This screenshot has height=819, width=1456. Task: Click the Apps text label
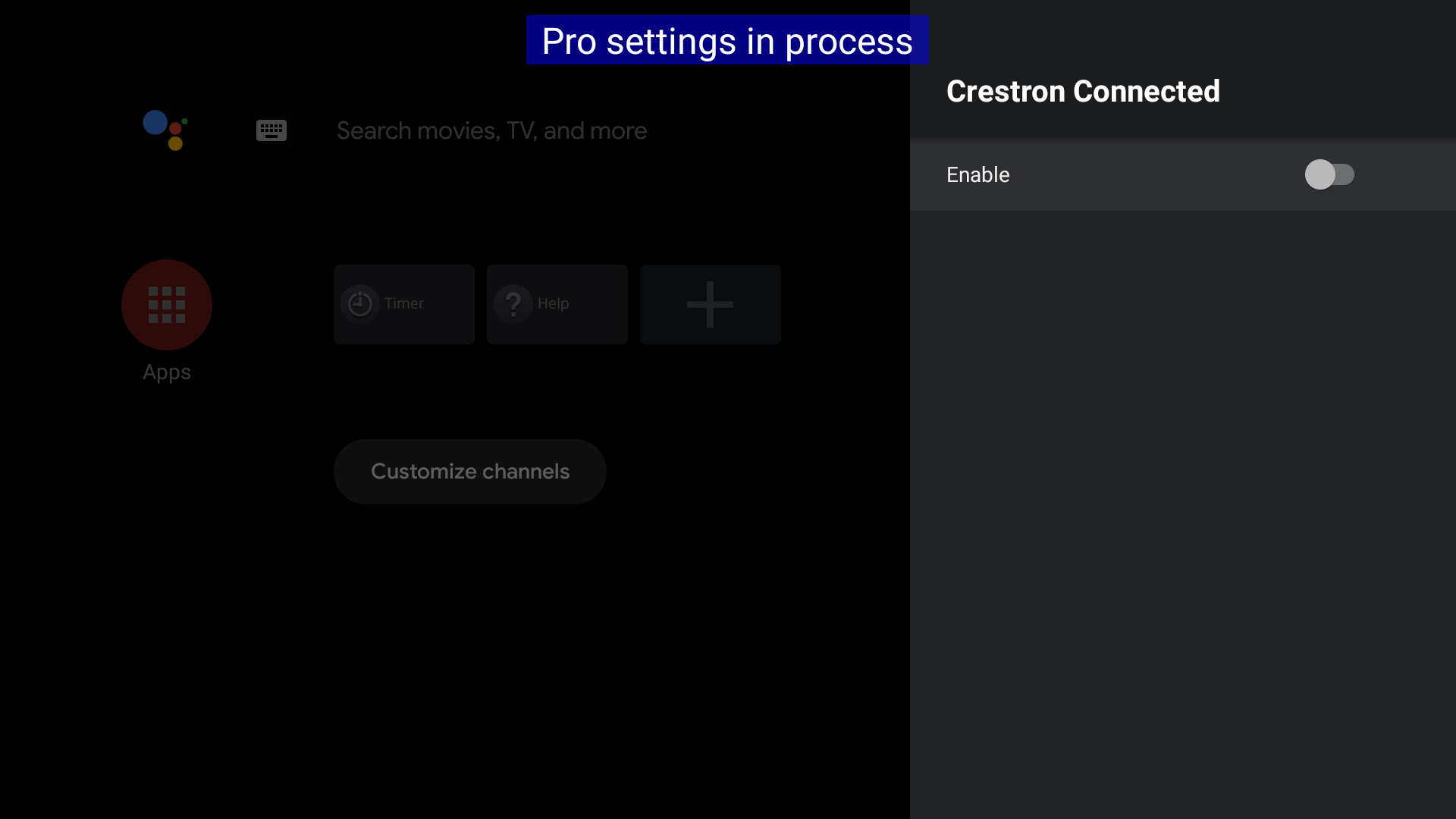coord(167,372)
